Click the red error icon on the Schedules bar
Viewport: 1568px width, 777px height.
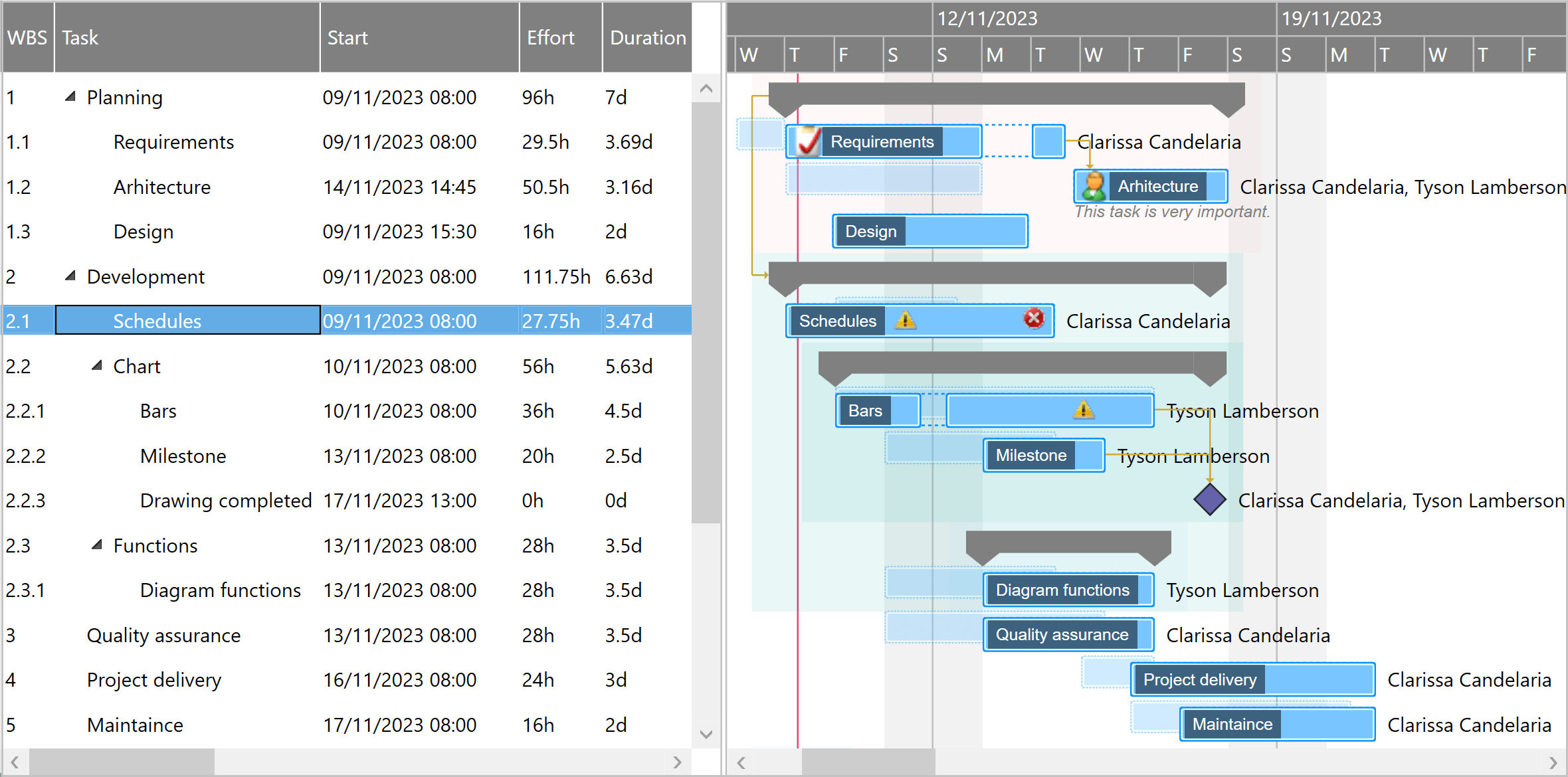(x=1032, y=319)
